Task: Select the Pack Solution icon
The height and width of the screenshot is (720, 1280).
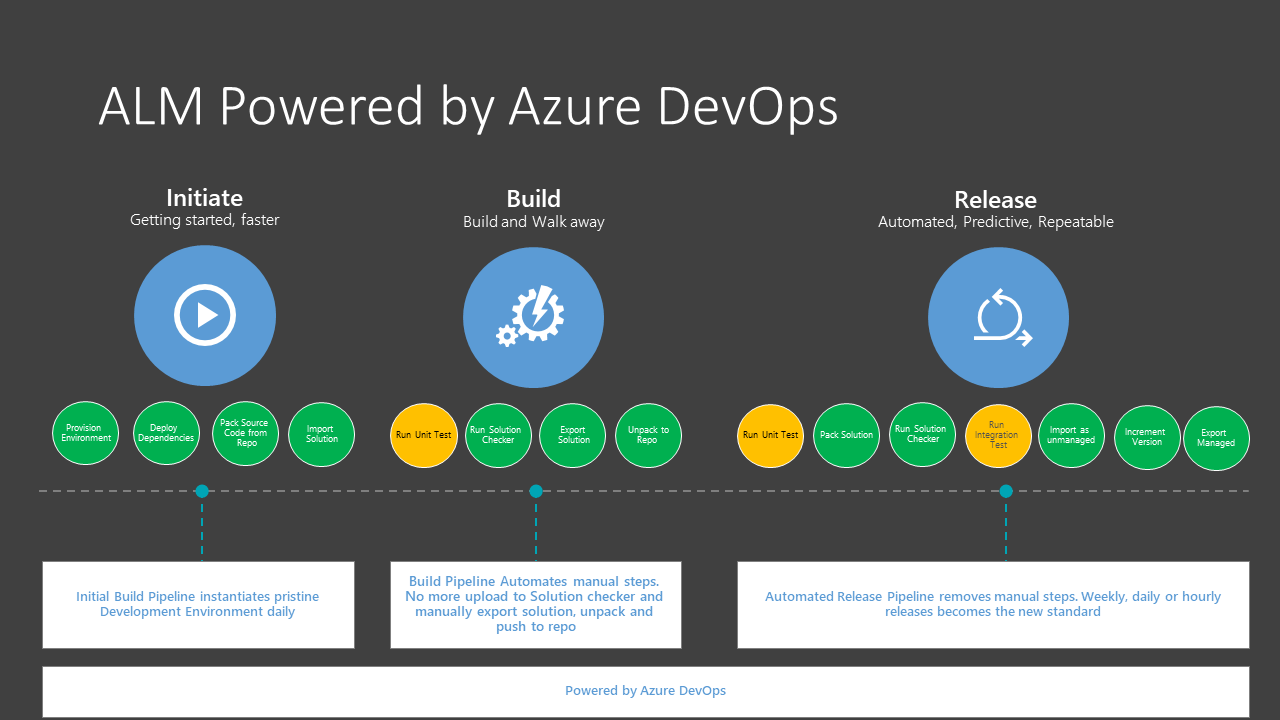Action: click(846, 435)
